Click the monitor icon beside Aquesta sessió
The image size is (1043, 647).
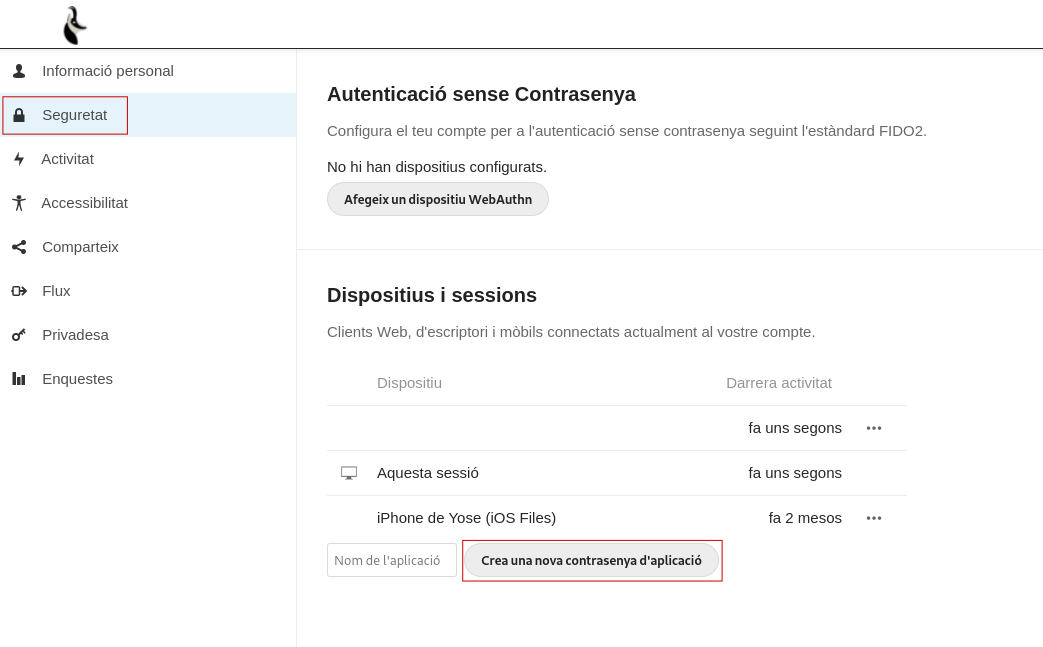(x=349, y=473)
